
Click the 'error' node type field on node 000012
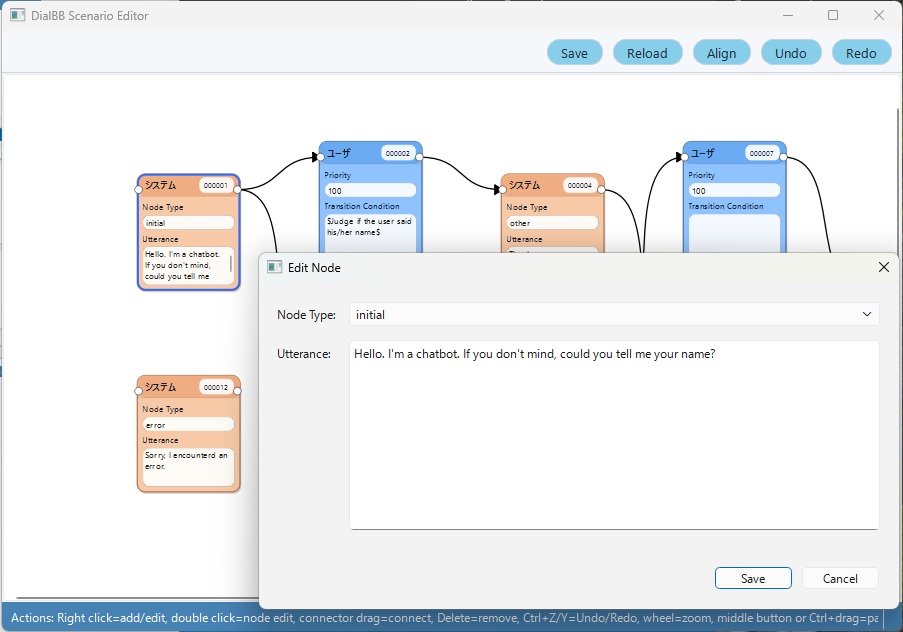(188, 425)
